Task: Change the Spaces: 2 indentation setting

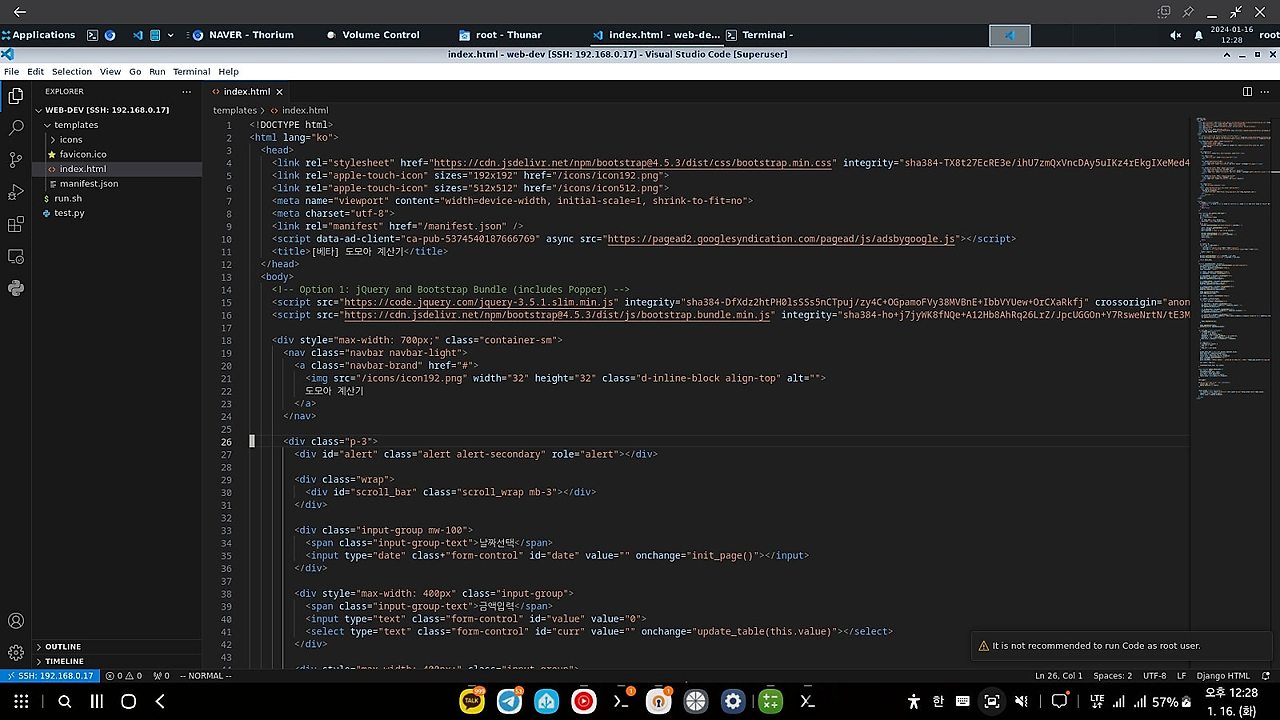Action: (1113, 676)
